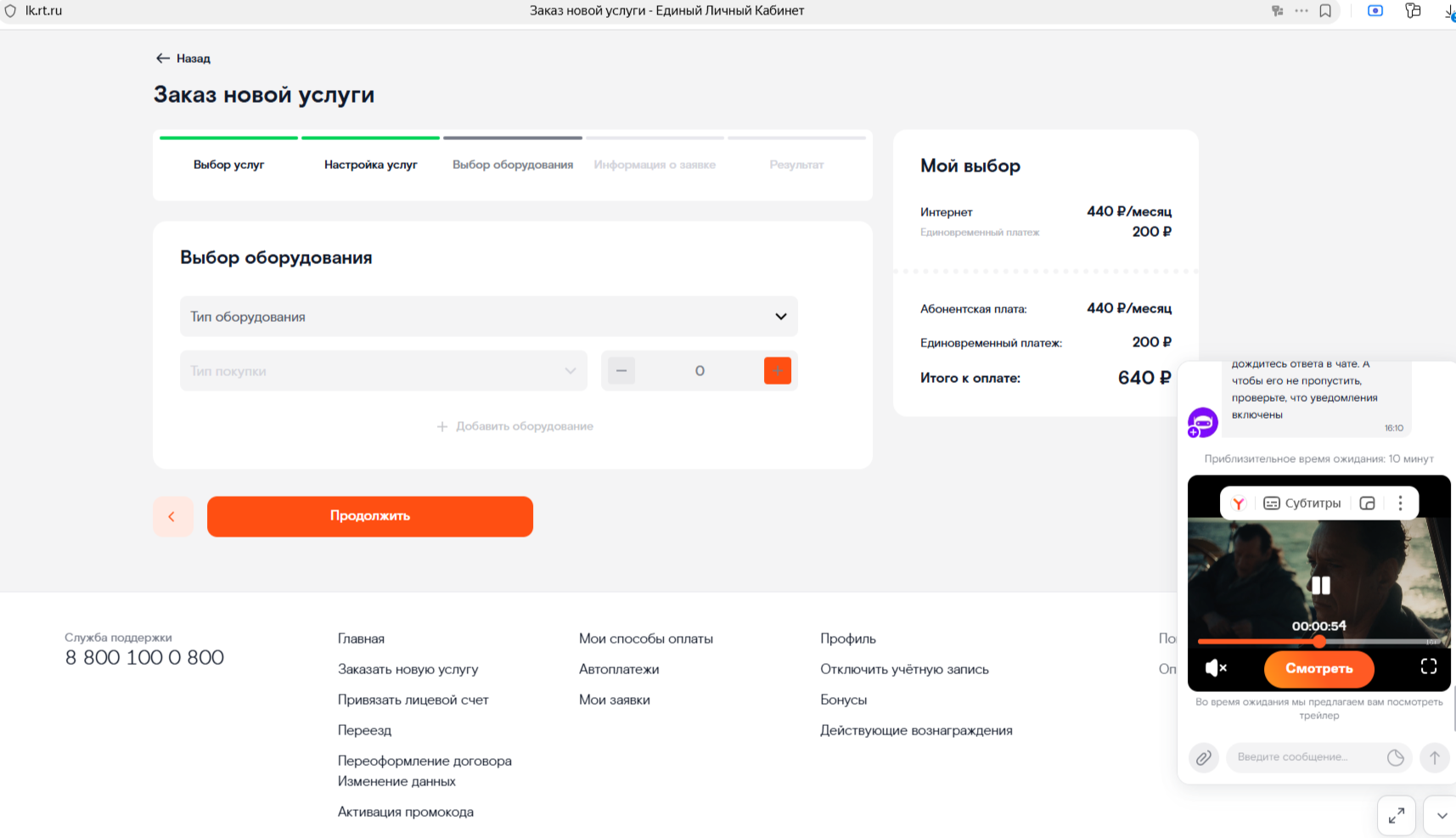Image resolution: width=1456 pixels, height=838 pixels.
Task: Enter fullscreen mode for the trailer
Action: coord(1428,667)
